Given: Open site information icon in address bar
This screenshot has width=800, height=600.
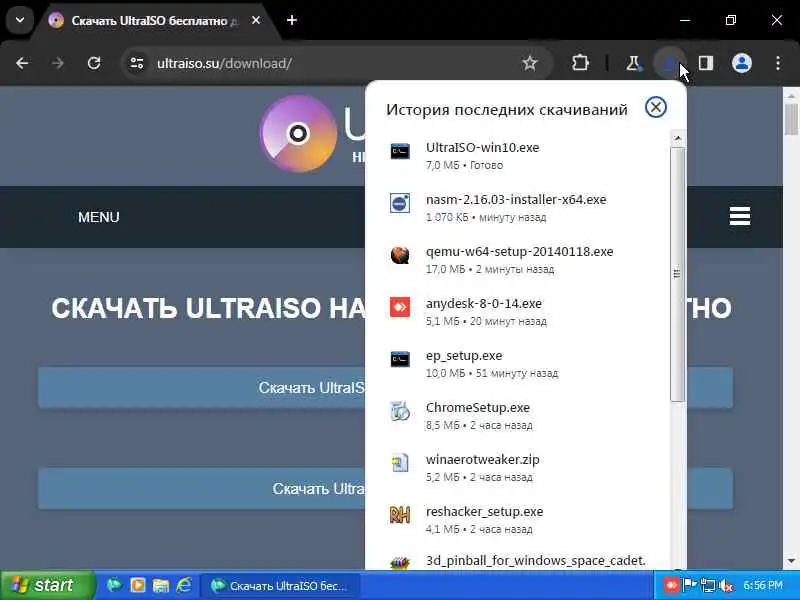Looking at the screenshot, I should [x=137, y=63].
